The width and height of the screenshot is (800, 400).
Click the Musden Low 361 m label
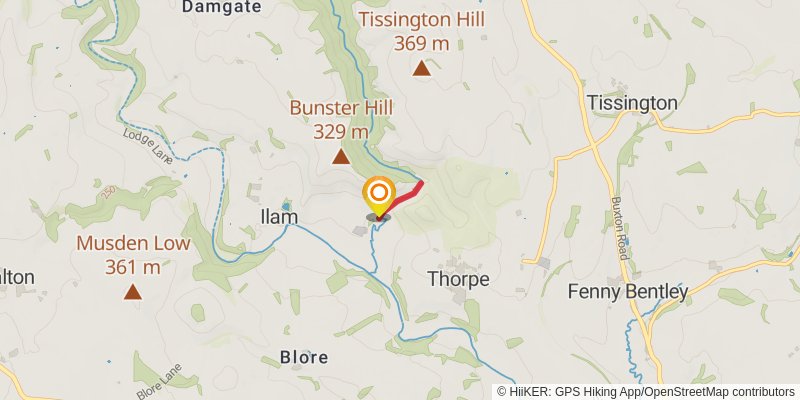(133, 255)
